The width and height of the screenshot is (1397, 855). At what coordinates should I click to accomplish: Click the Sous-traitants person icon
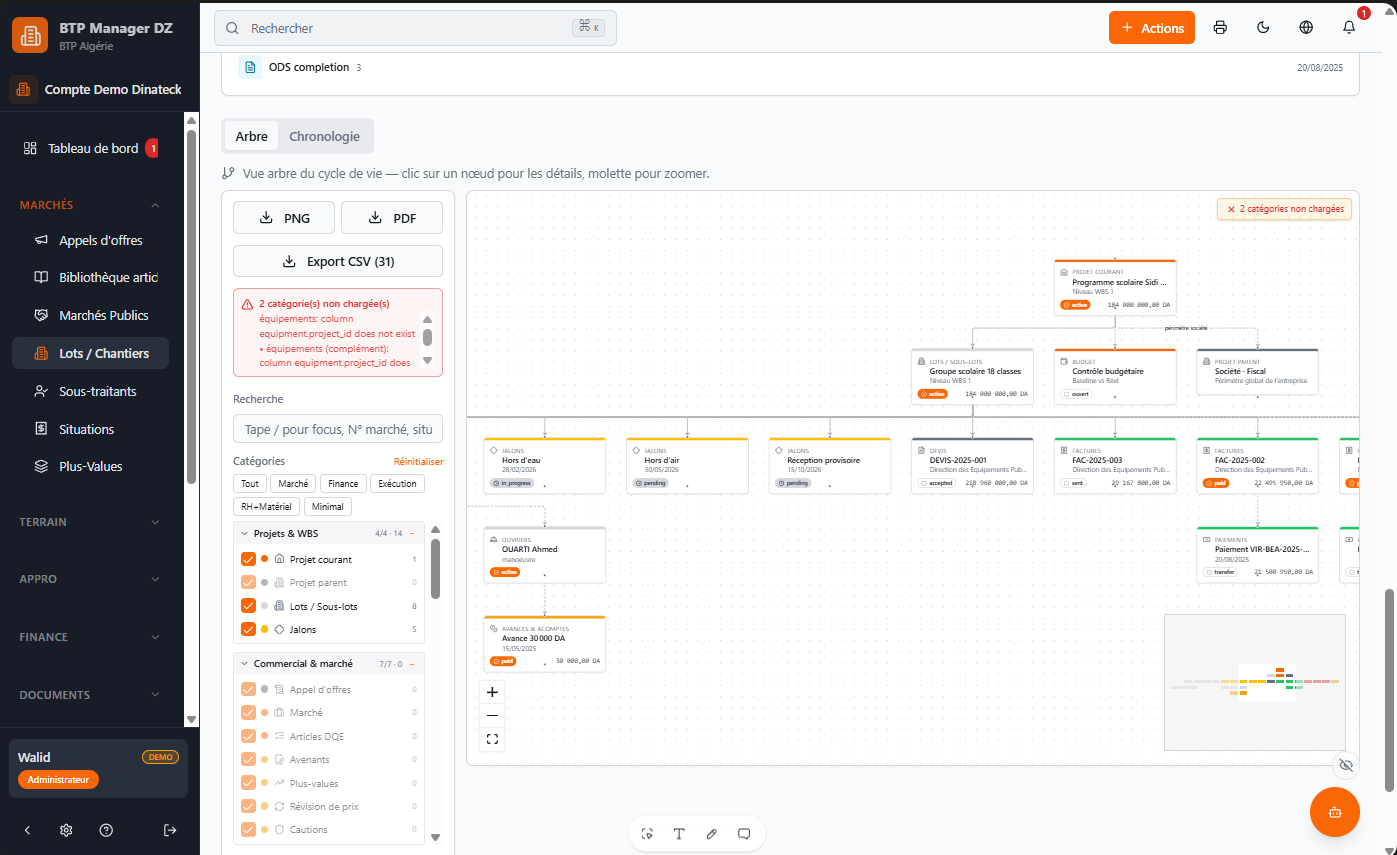(x=41, y=391)
